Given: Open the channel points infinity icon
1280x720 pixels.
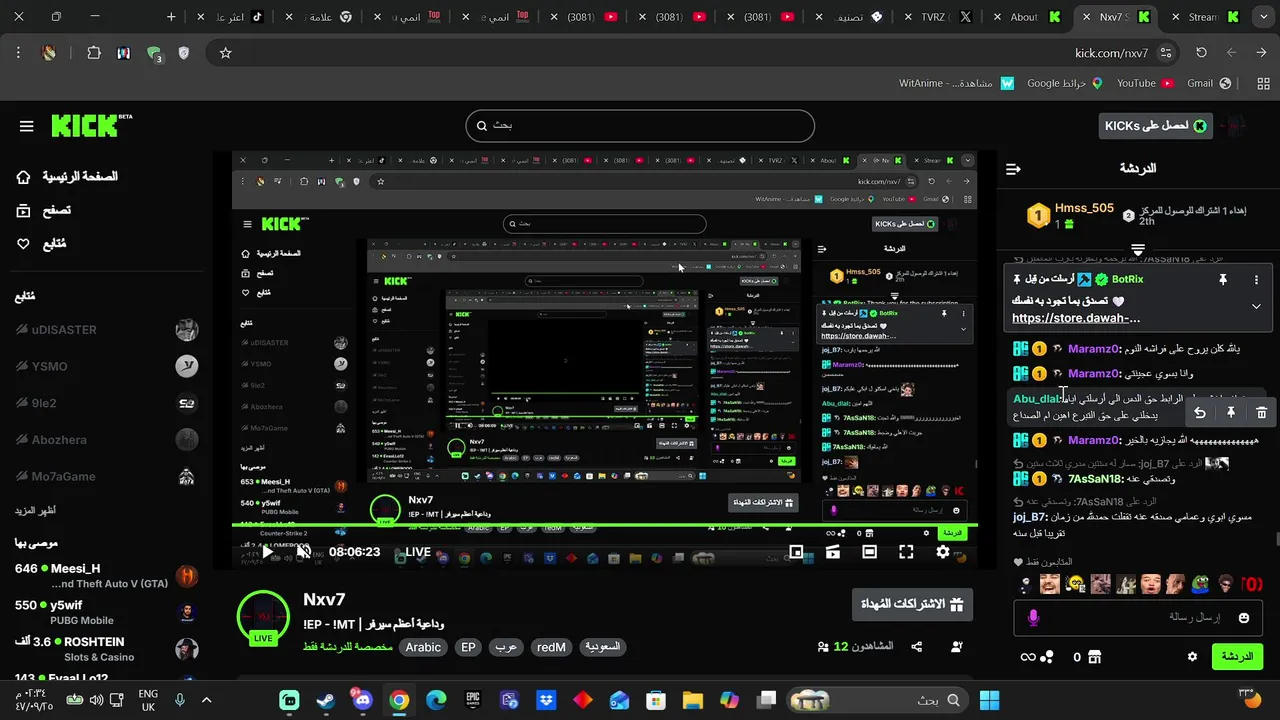Looking at the screenshot, I should (x=1028, y=657).
